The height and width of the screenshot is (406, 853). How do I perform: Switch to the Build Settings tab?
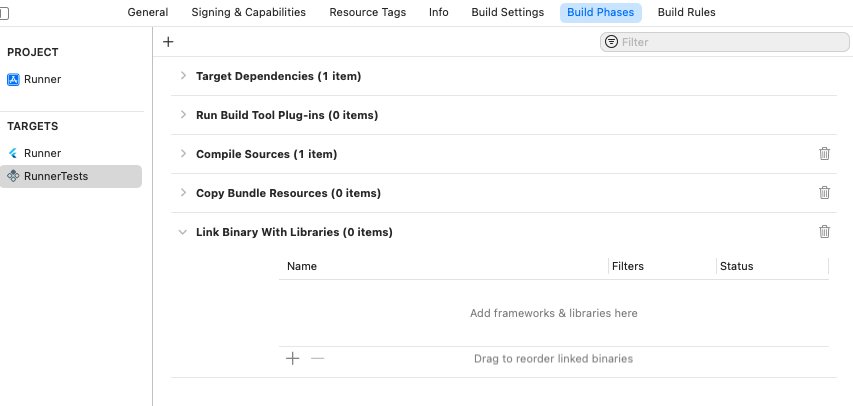pos(508,12)
